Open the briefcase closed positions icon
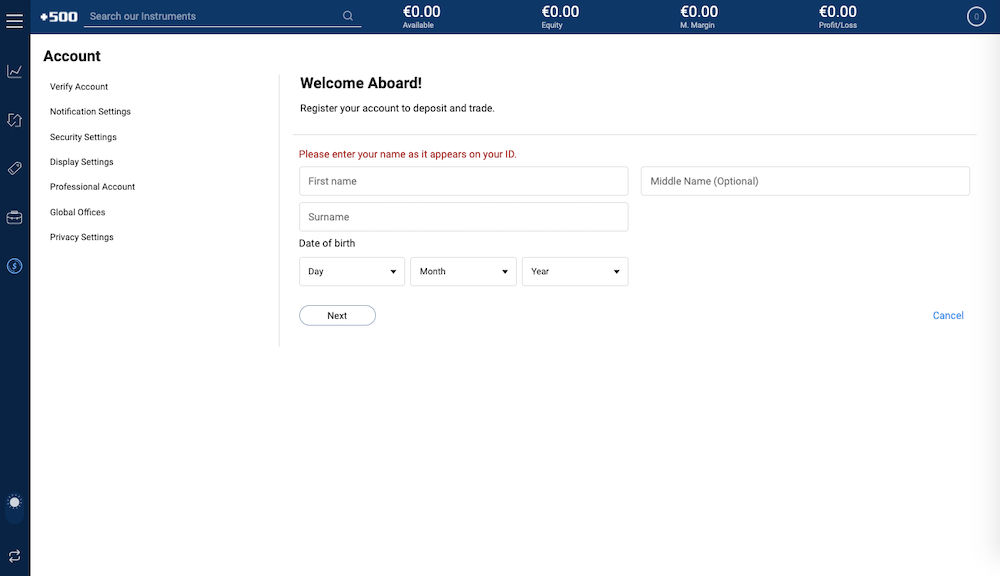The width and height of the screenshot is (1000, 576). [14, 218]
